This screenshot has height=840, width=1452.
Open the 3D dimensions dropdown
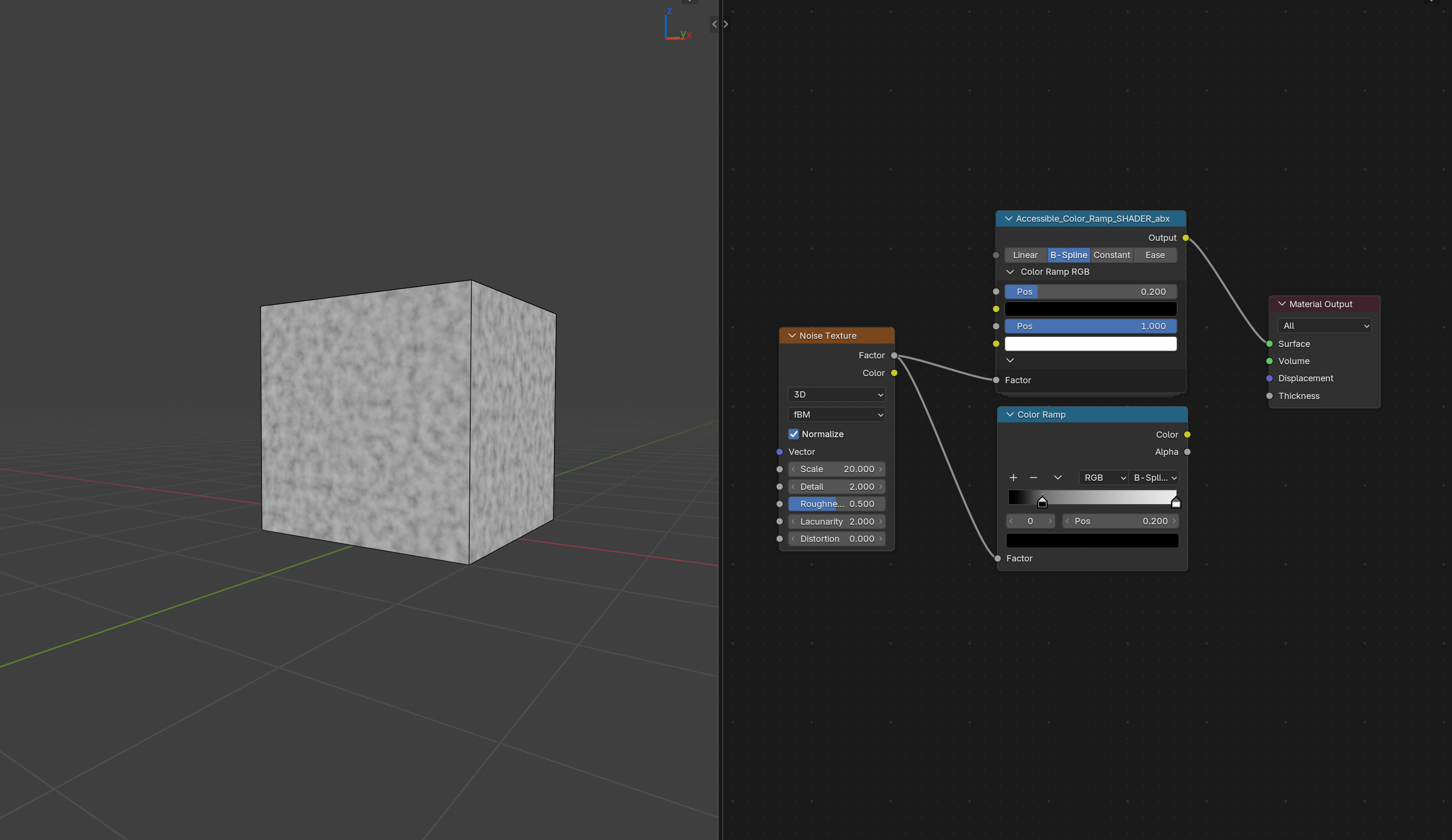[836, 395]
